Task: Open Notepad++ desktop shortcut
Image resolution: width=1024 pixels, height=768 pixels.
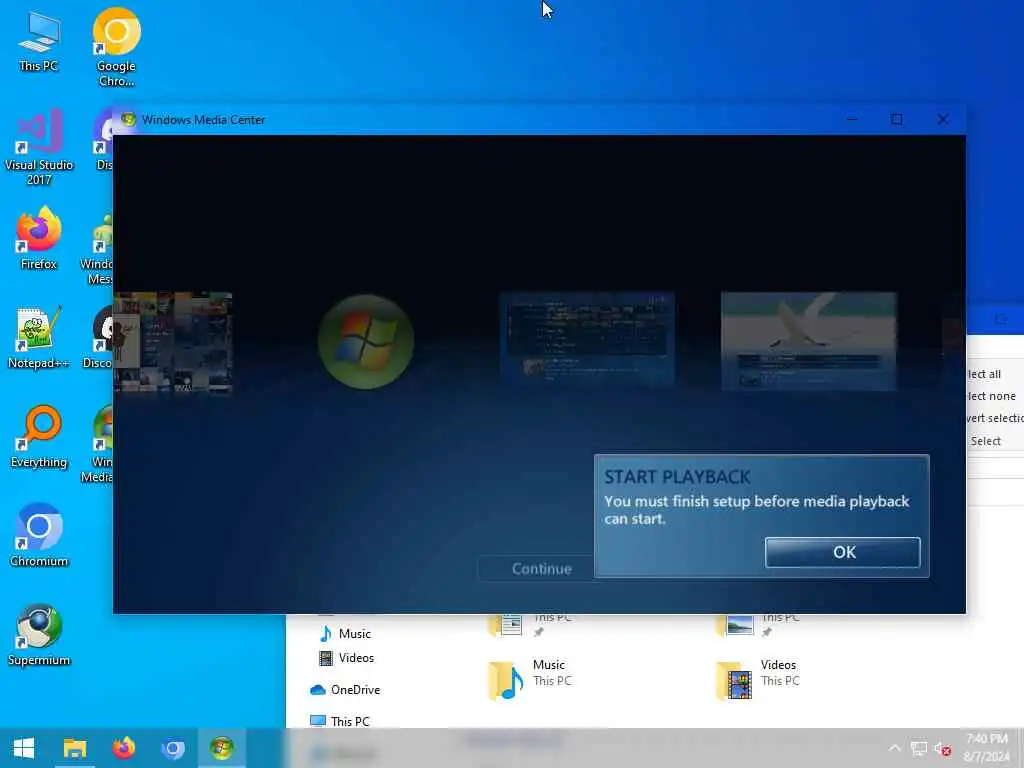Action: (x=39, y=338)
